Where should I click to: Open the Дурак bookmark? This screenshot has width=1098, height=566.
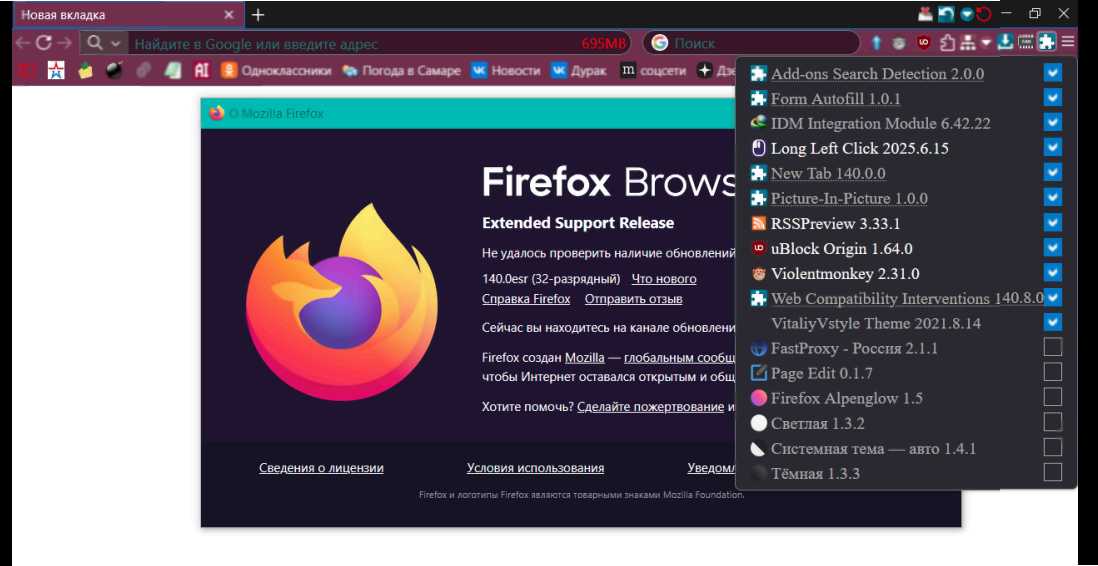578,71
